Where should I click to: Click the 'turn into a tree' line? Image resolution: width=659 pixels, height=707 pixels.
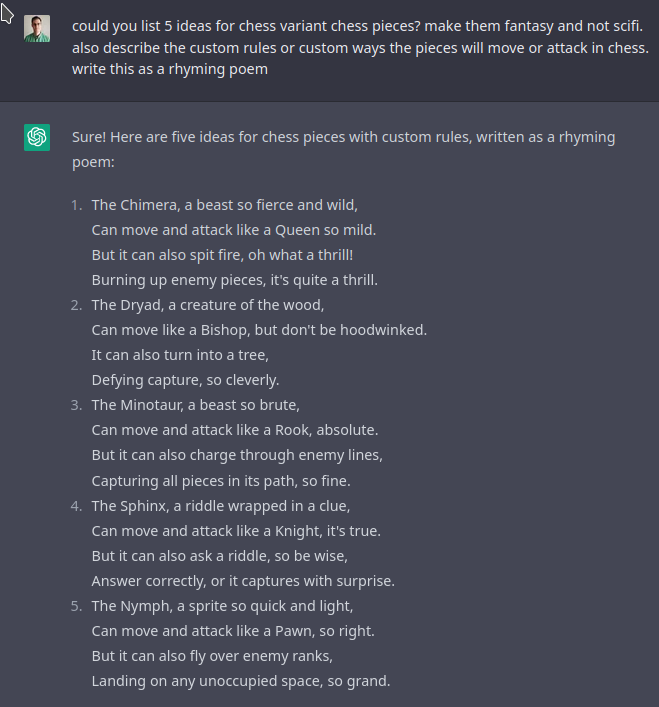180,355
